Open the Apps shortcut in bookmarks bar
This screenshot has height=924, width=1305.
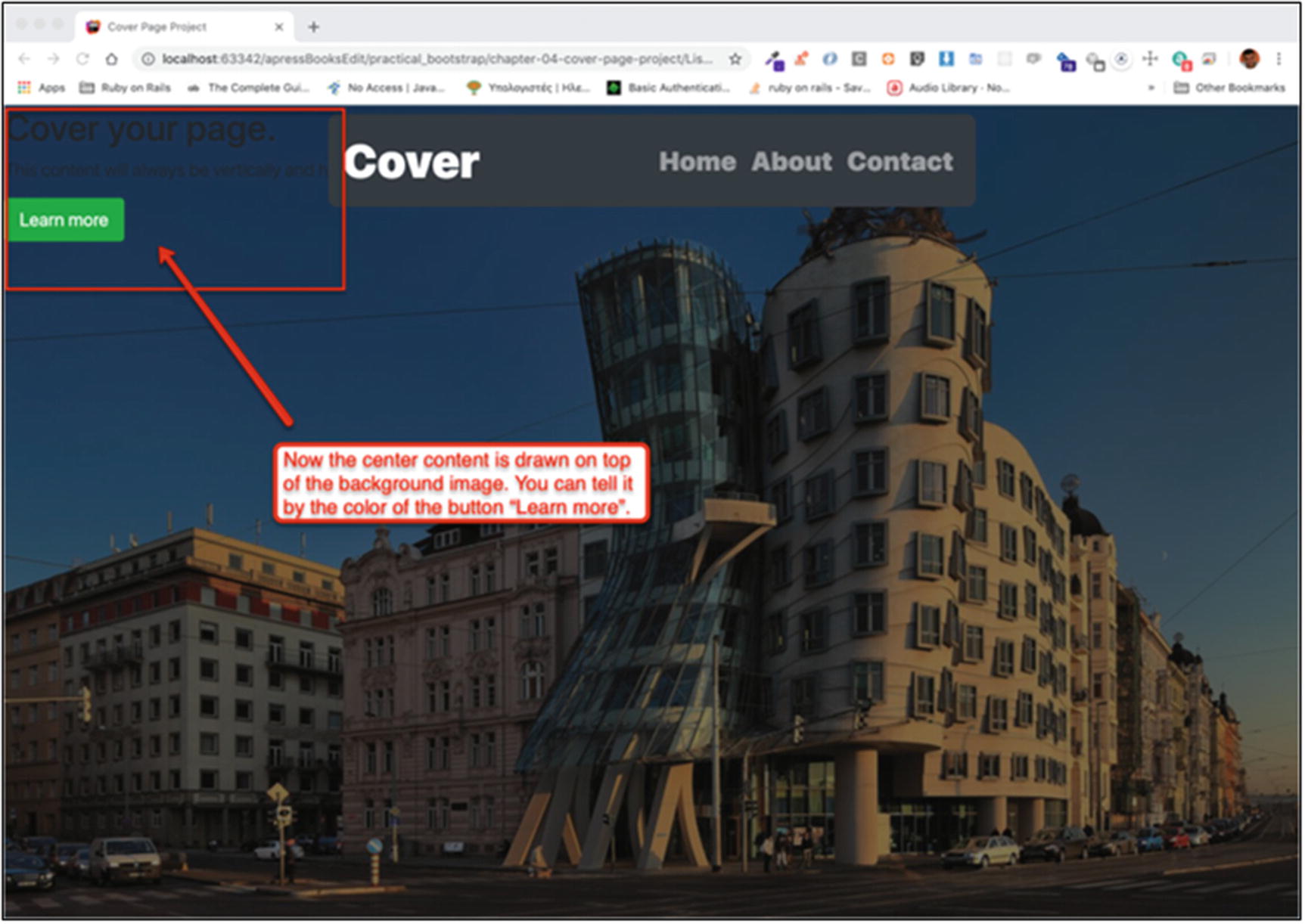pyautogui.click(x=42, y=88)
